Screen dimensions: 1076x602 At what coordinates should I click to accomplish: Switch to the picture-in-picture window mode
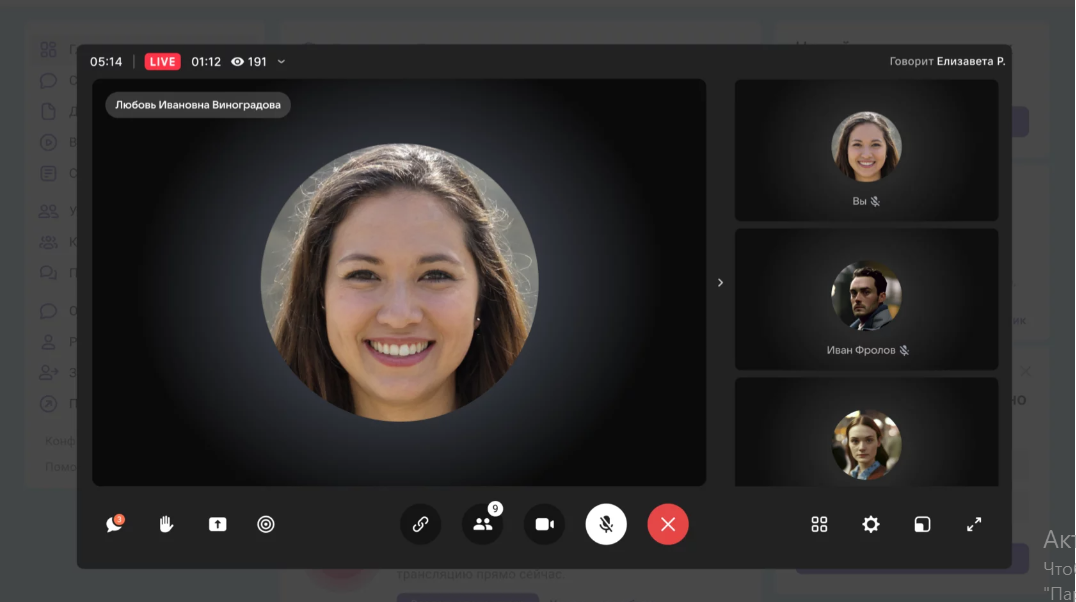[x=922, y=524]
